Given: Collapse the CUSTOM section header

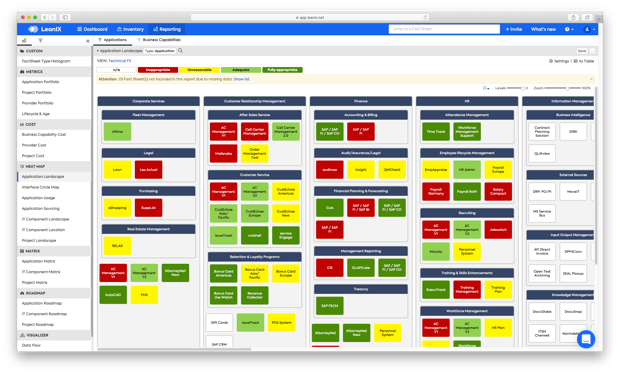Looking at the screenshot, I should click(54, 51).
